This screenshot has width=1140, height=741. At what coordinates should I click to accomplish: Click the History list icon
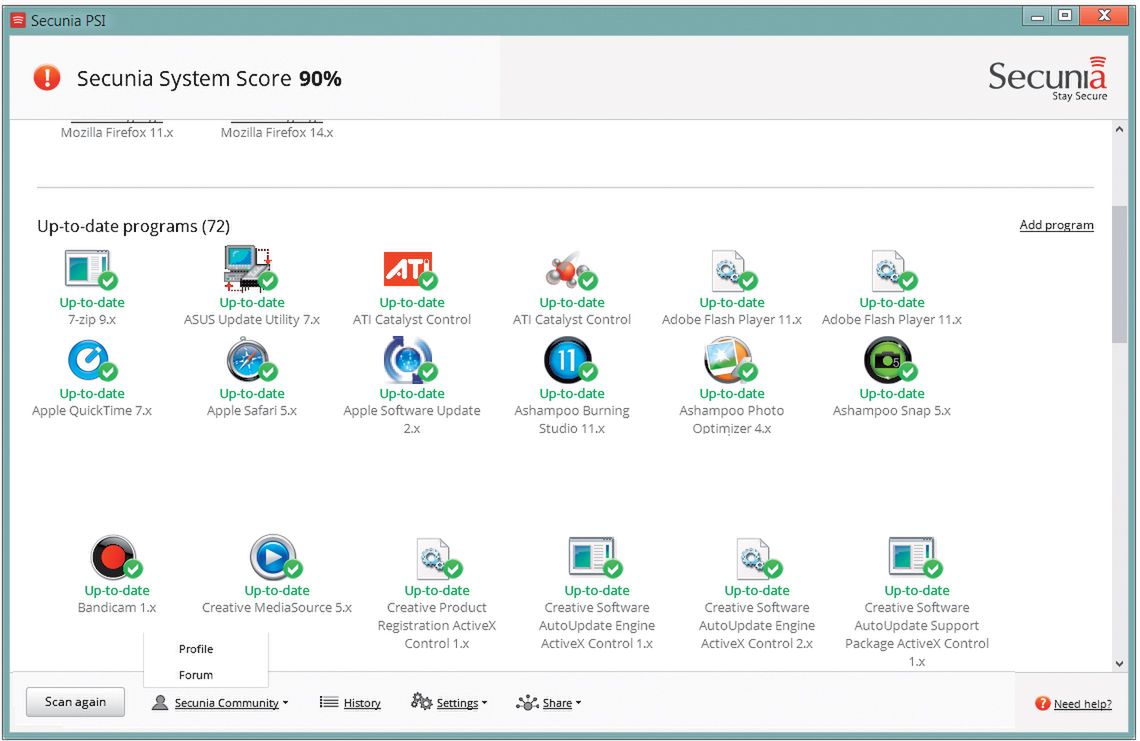tap(329, 702)
